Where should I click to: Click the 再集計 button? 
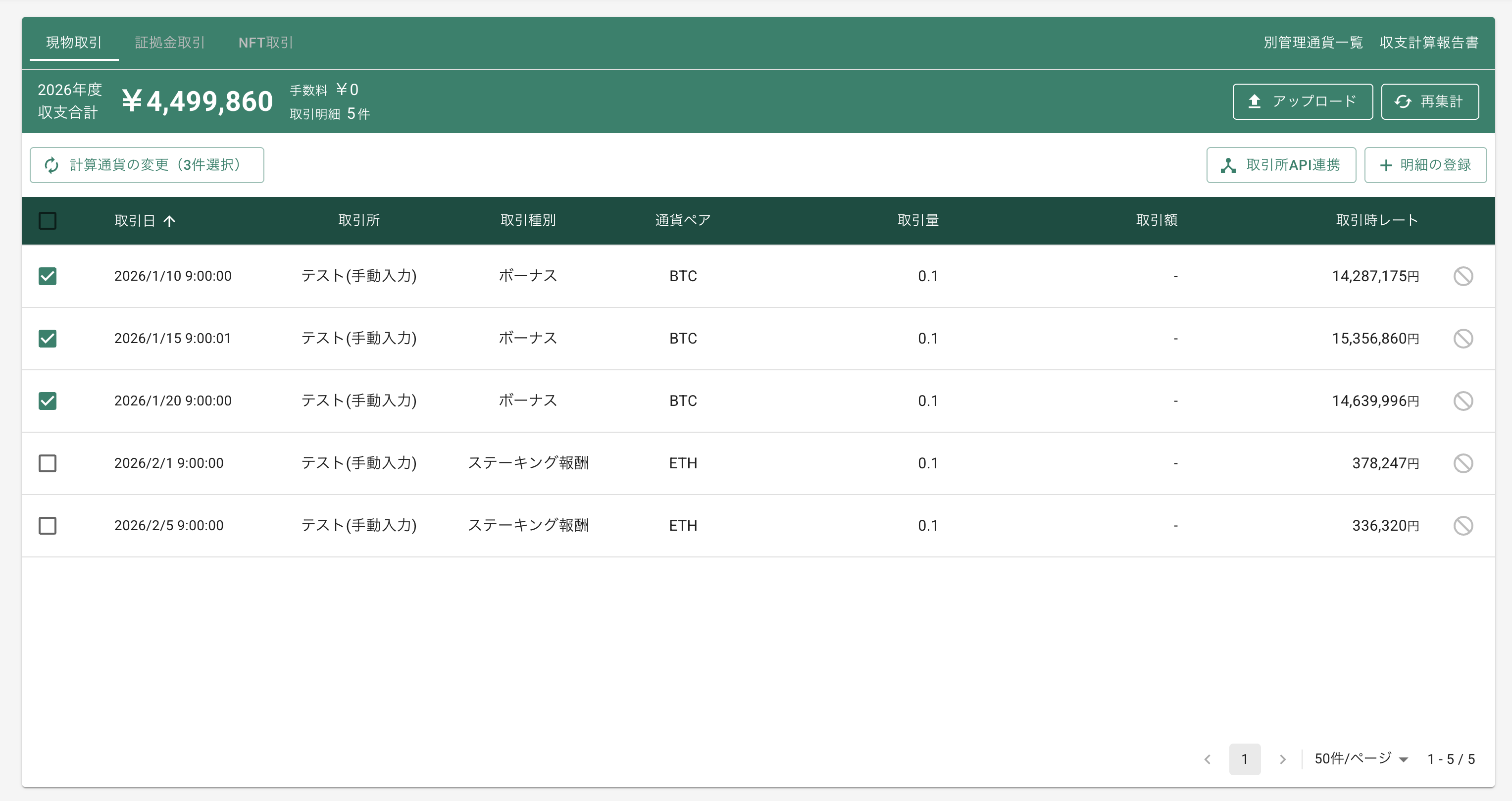point(1430,101)
